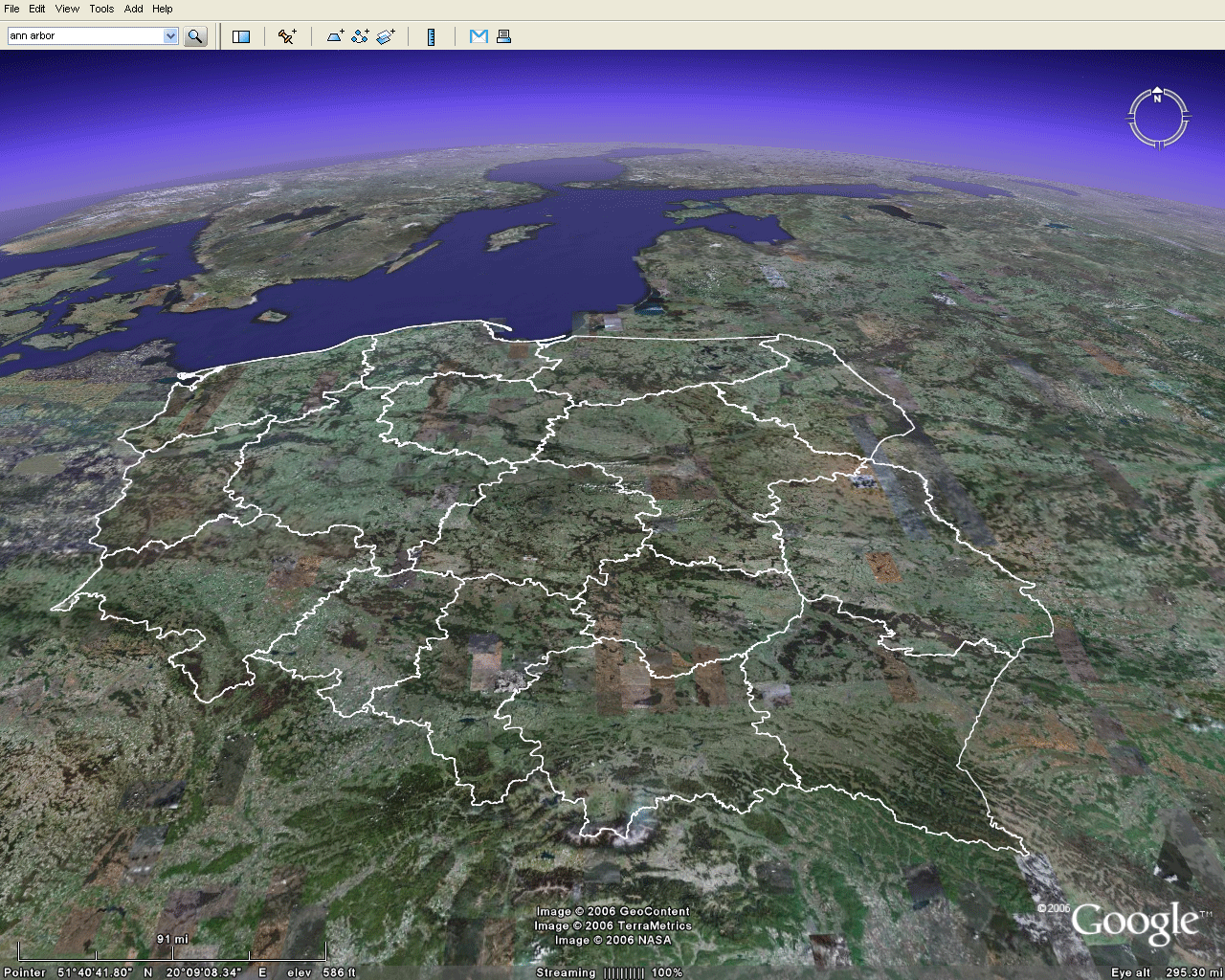1225x980 pixels.
Task: Click the 'ann arbor' search input field
Action: 84,36
